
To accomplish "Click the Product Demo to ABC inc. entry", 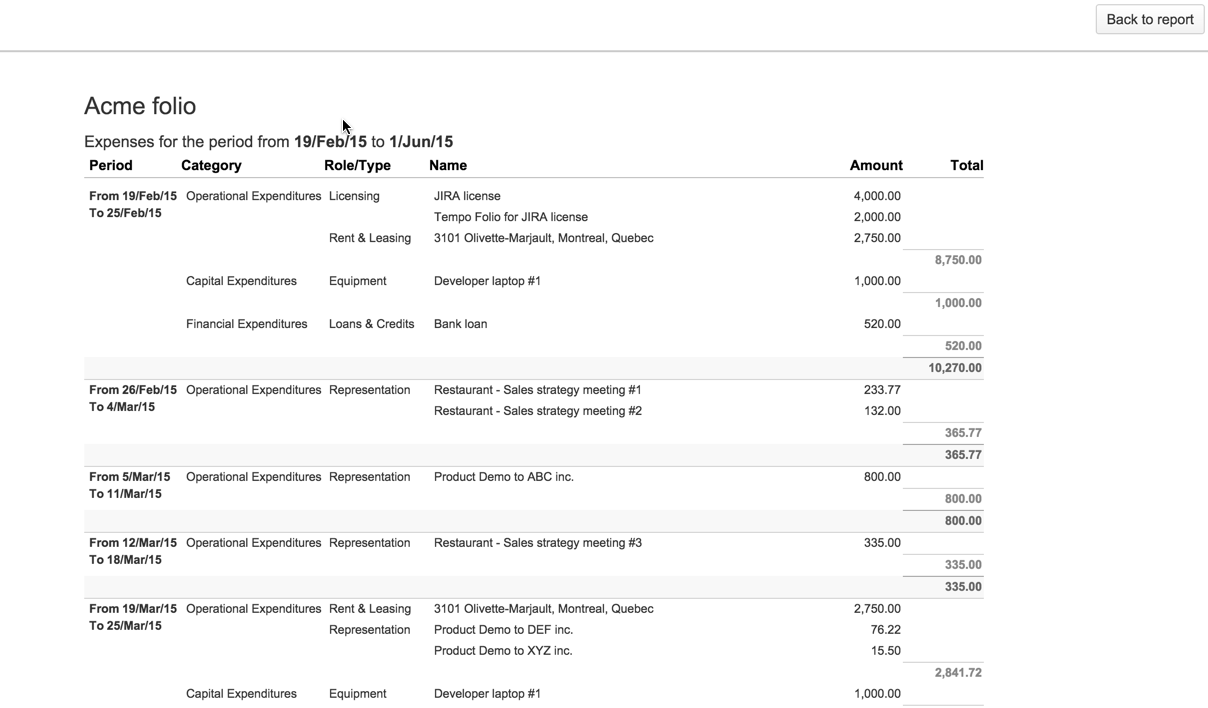I will 503,477.
